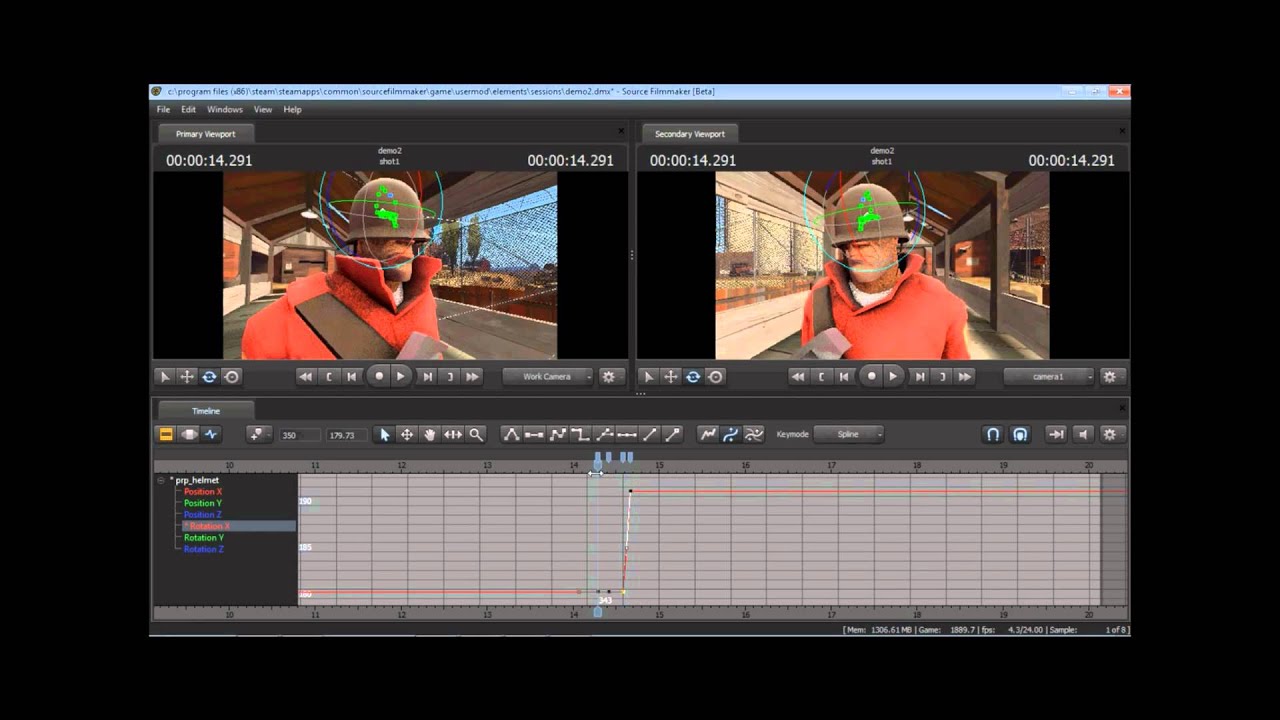Screen dimensions: 1280x720
Task: Step to previous frame in primary viewport
Action: (352, 377)
